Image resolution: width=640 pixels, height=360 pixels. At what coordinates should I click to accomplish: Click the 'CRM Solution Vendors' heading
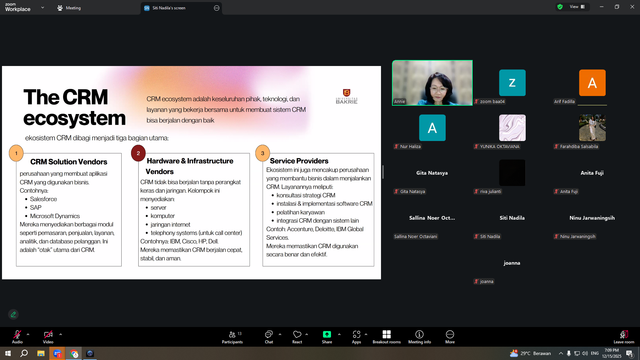point(69,162)
